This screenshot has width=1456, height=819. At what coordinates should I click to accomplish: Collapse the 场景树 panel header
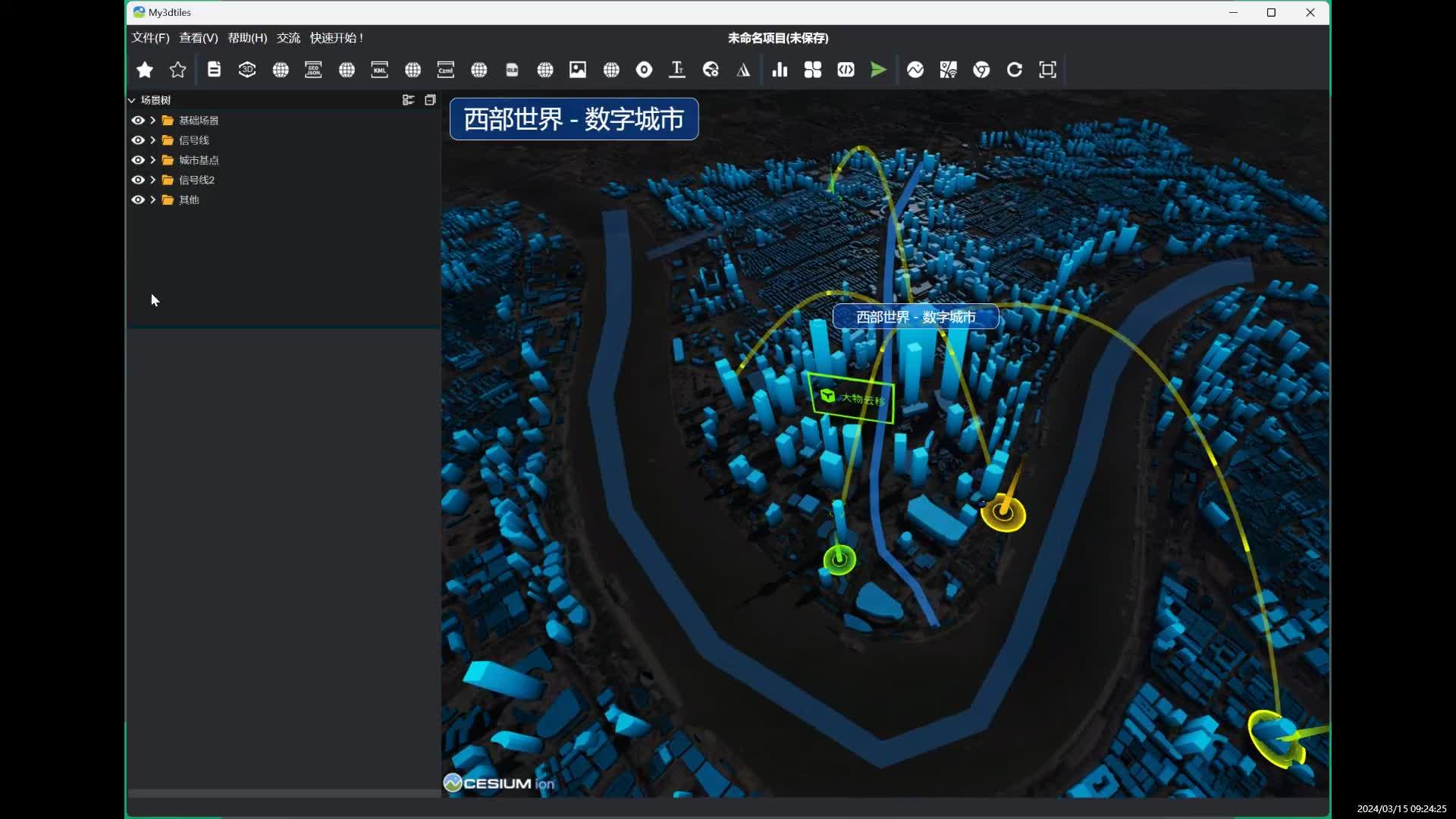pyautogui.click(x=133, y=99)
